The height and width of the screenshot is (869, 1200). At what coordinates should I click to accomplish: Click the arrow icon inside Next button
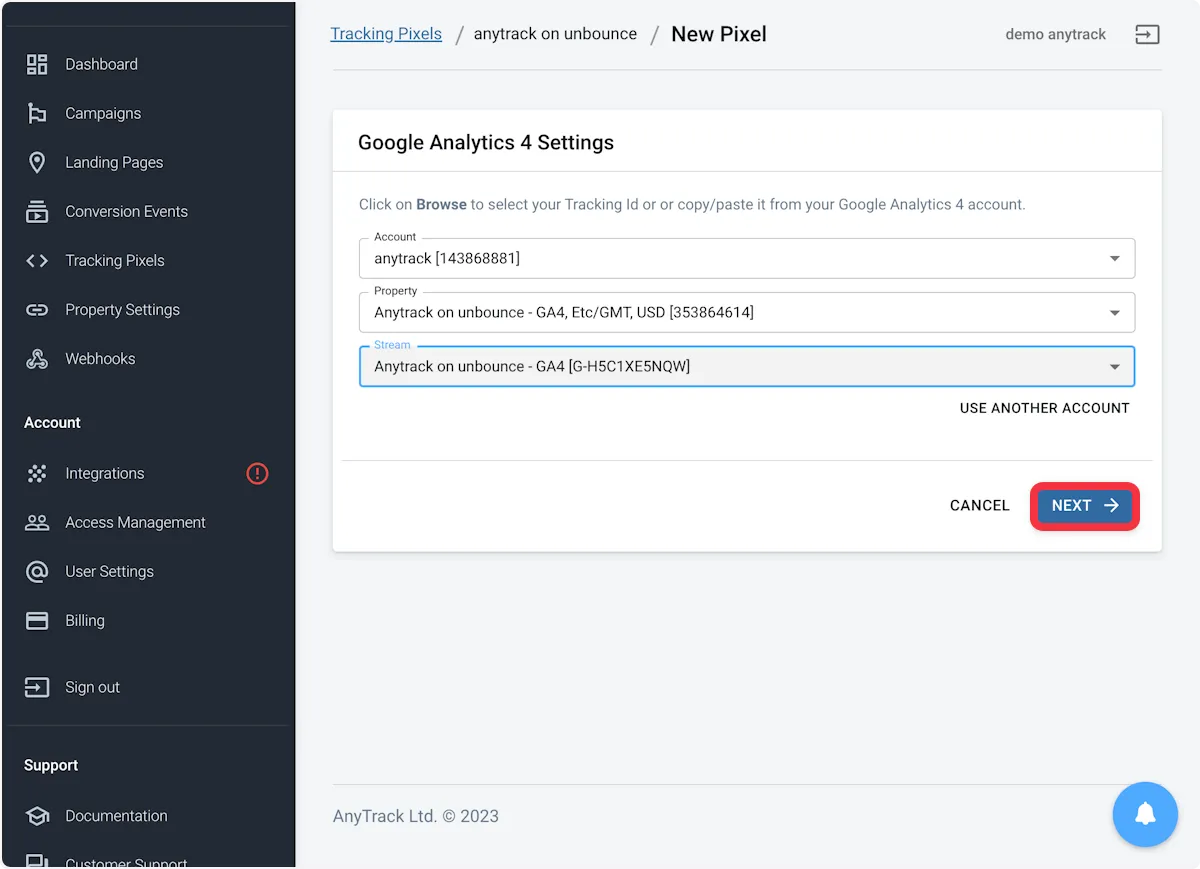point(1111,505)
